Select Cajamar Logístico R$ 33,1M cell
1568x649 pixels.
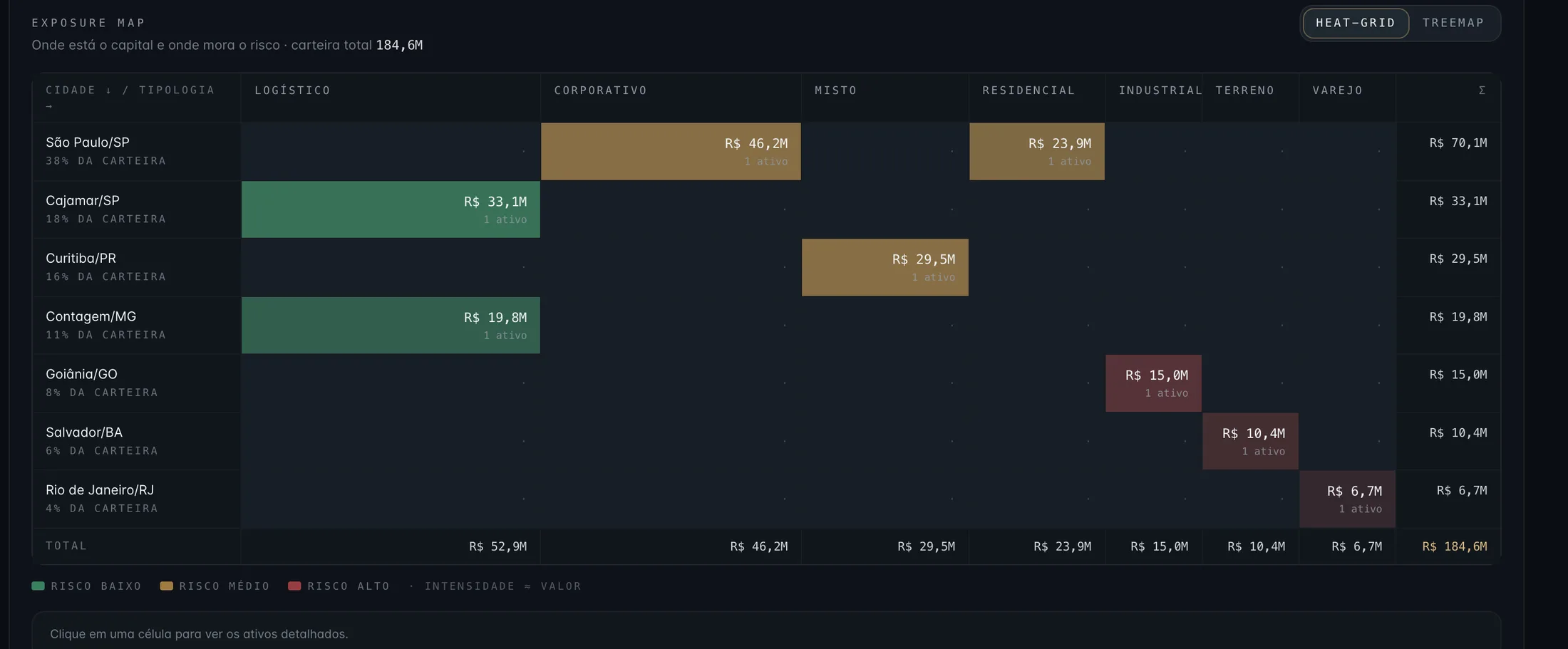tap(391, 209)
